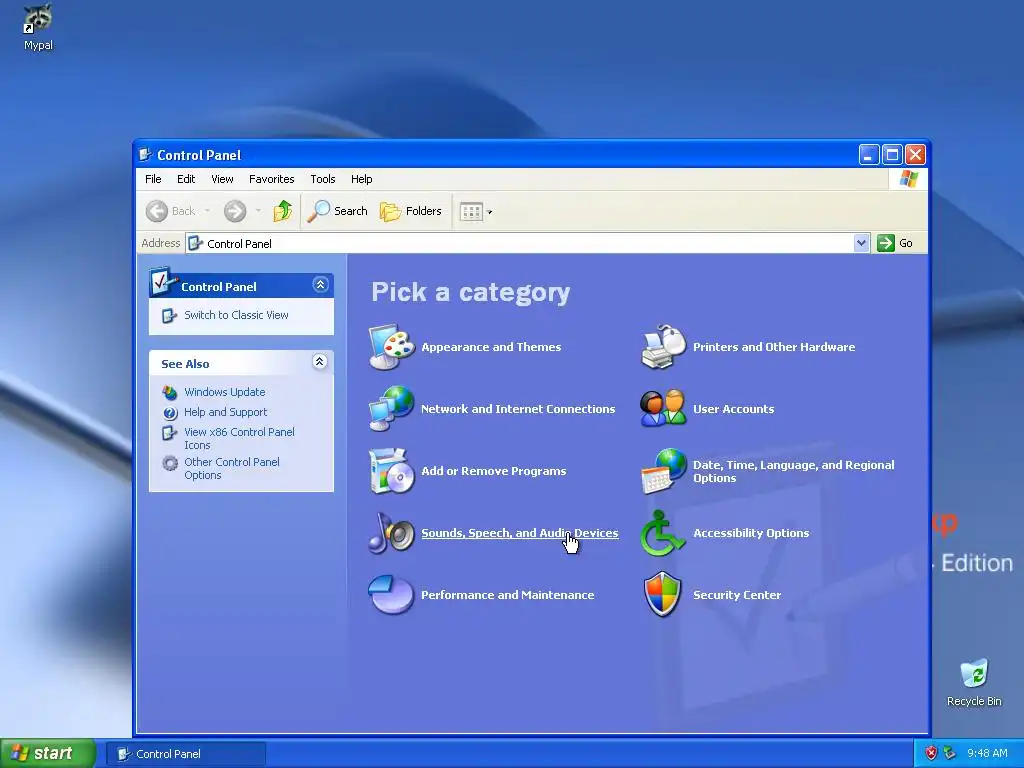
Task: Open User Accounts link
Action: (x=733, y=409)
